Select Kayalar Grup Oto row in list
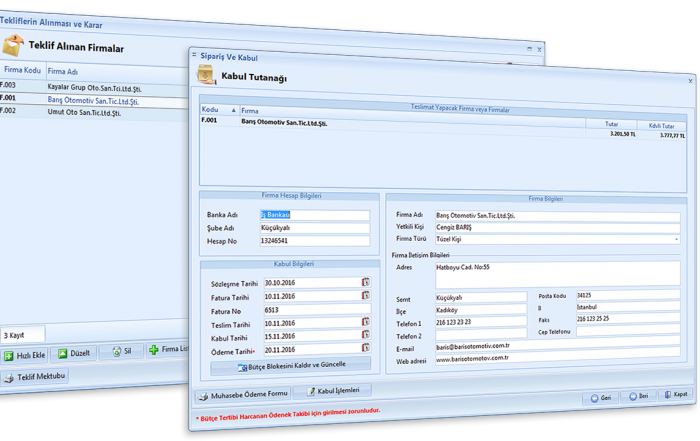700x441 pixels. point(92,87)
